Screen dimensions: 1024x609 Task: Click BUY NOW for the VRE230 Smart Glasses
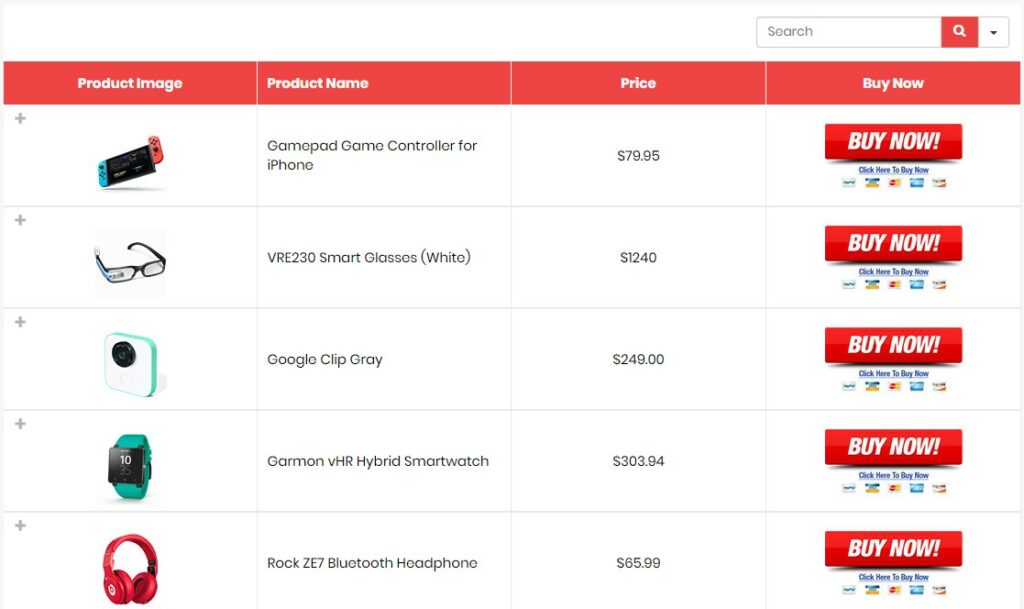tap(893, 243)
